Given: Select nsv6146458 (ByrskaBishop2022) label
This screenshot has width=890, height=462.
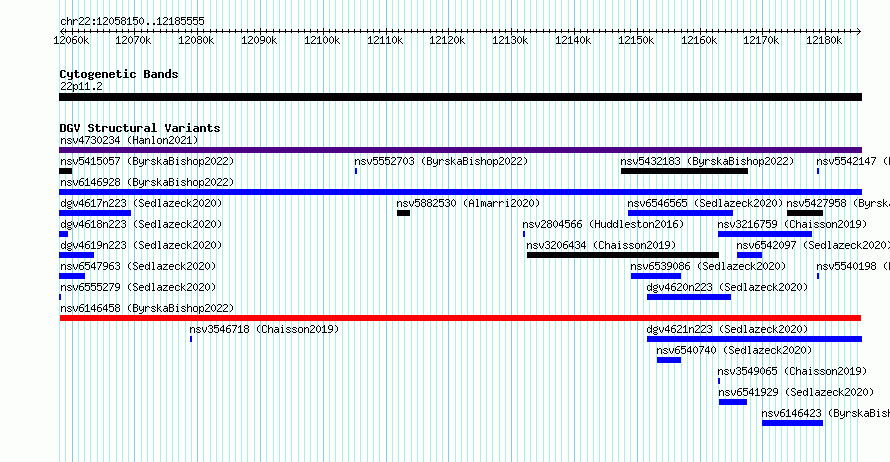Looking at the screenshot, I should click(x=147, y=308).
